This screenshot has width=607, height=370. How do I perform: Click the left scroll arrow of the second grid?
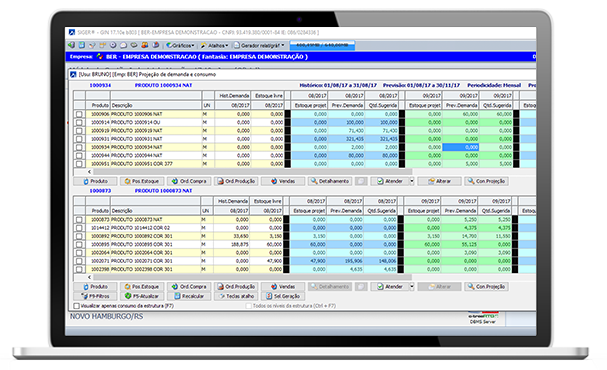pos(89,277)
